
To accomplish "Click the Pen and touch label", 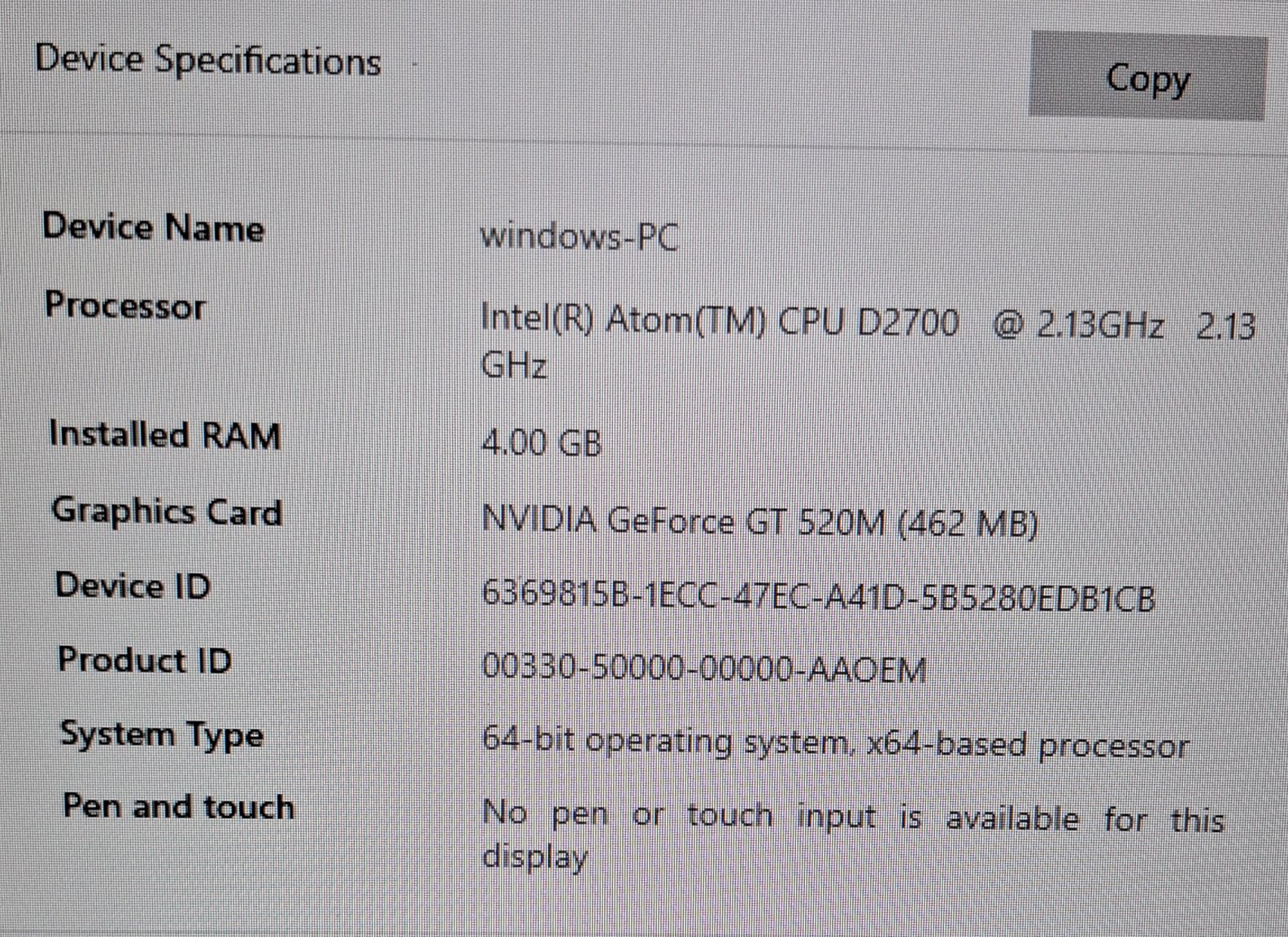I will tap(178, 807).
